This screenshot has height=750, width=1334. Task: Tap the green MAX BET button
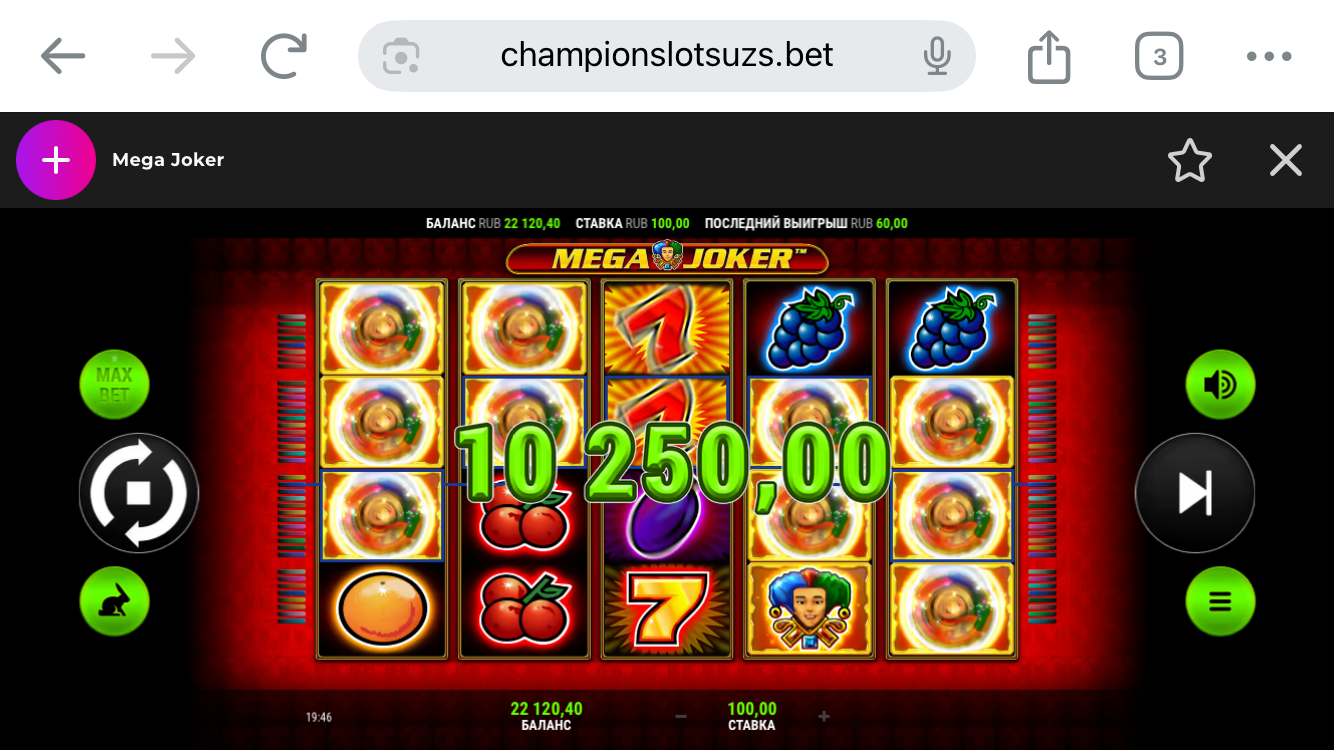(x=115, y=385)
